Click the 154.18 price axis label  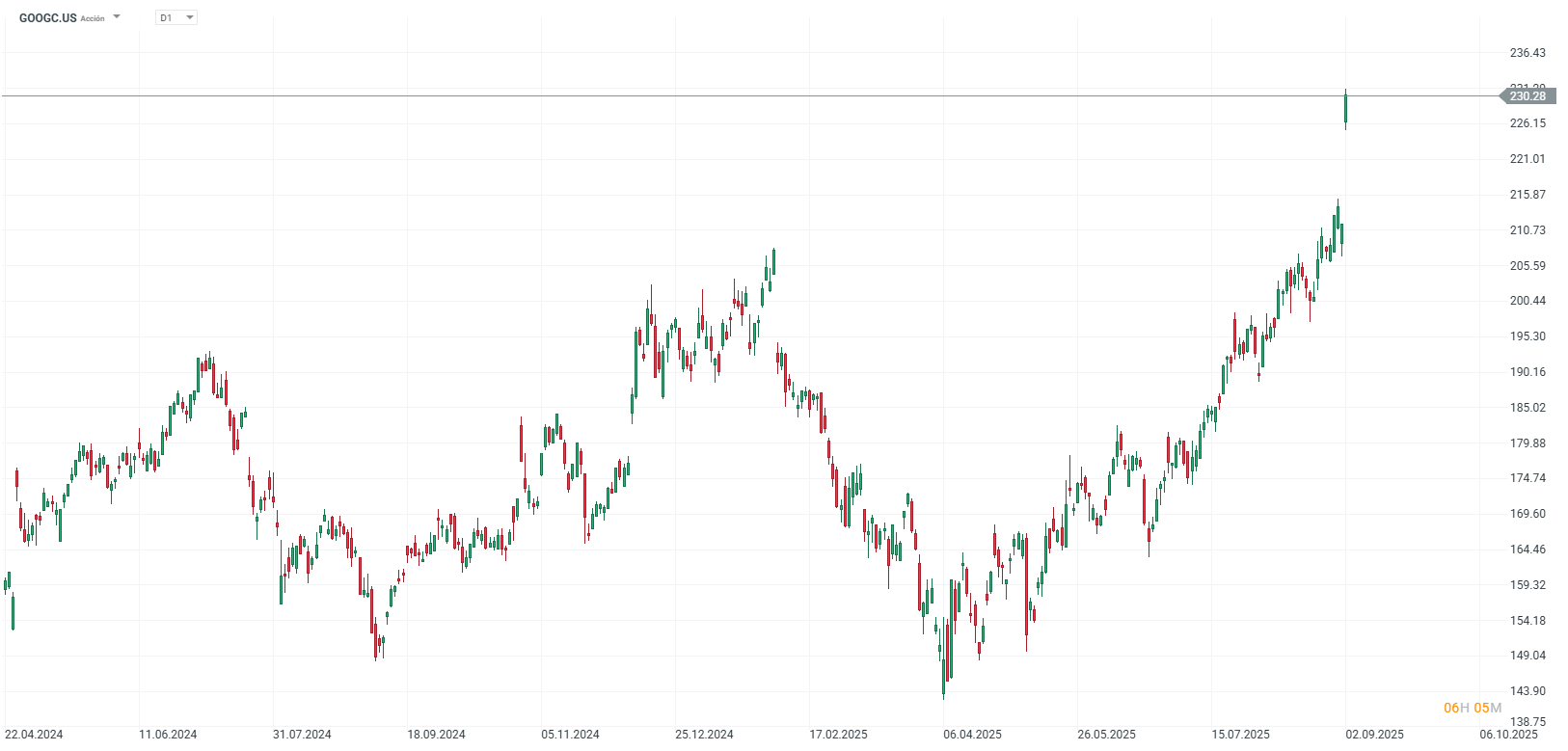coord(1527,621)
